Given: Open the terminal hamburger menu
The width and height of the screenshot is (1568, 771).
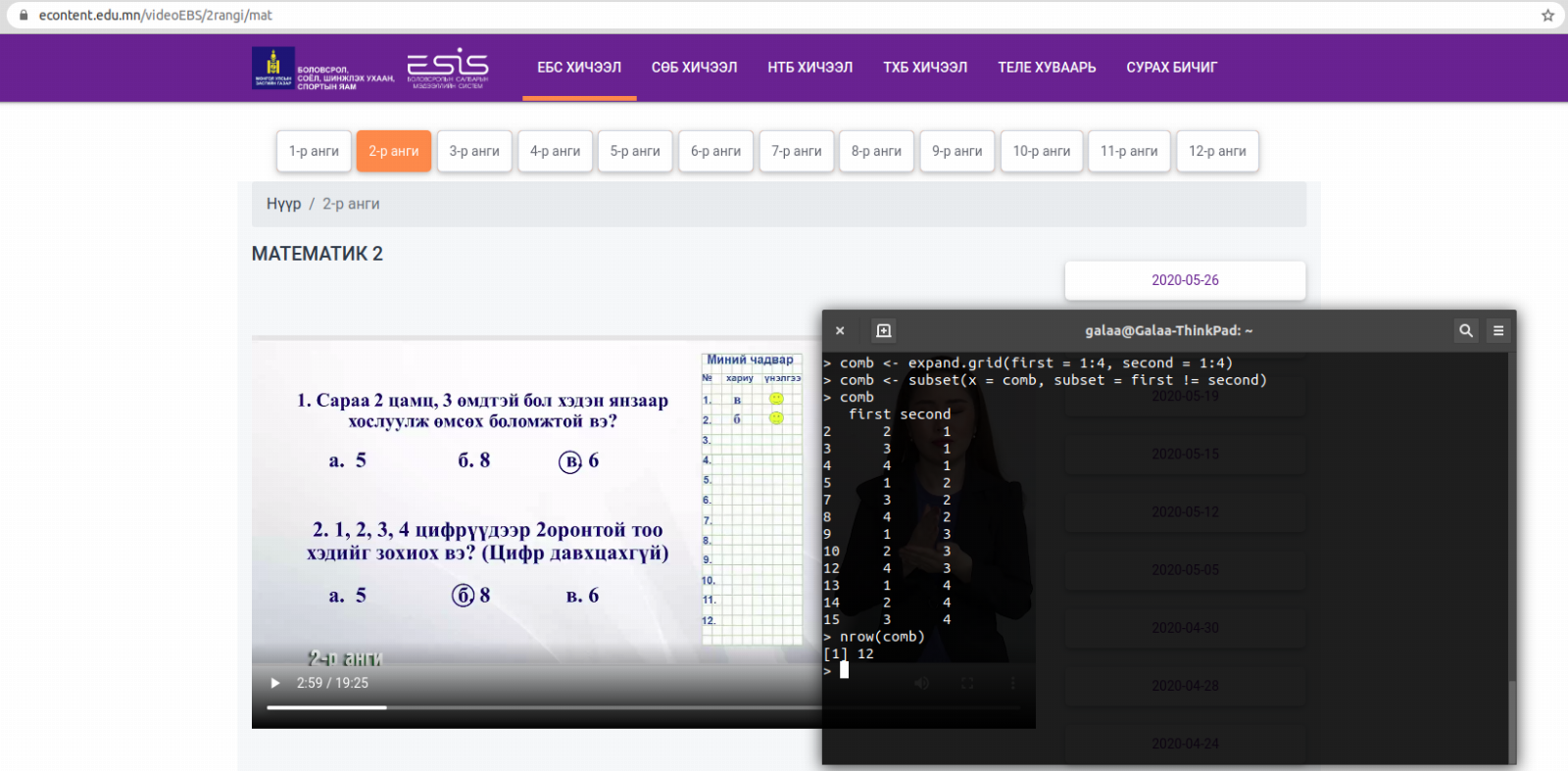Looking at the screenshot, I should pos(1497,331).
